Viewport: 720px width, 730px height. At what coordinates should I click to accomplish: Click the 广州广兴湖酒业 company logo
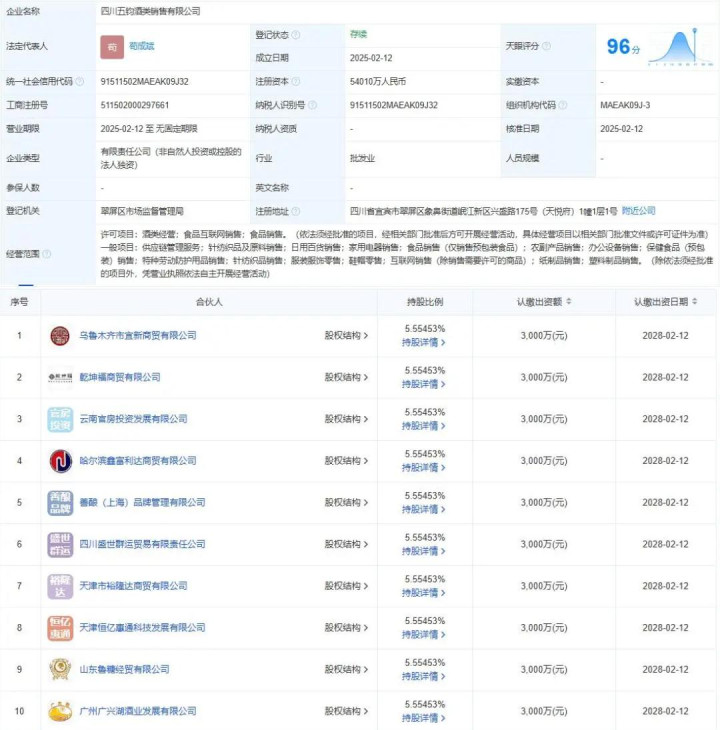60,711
